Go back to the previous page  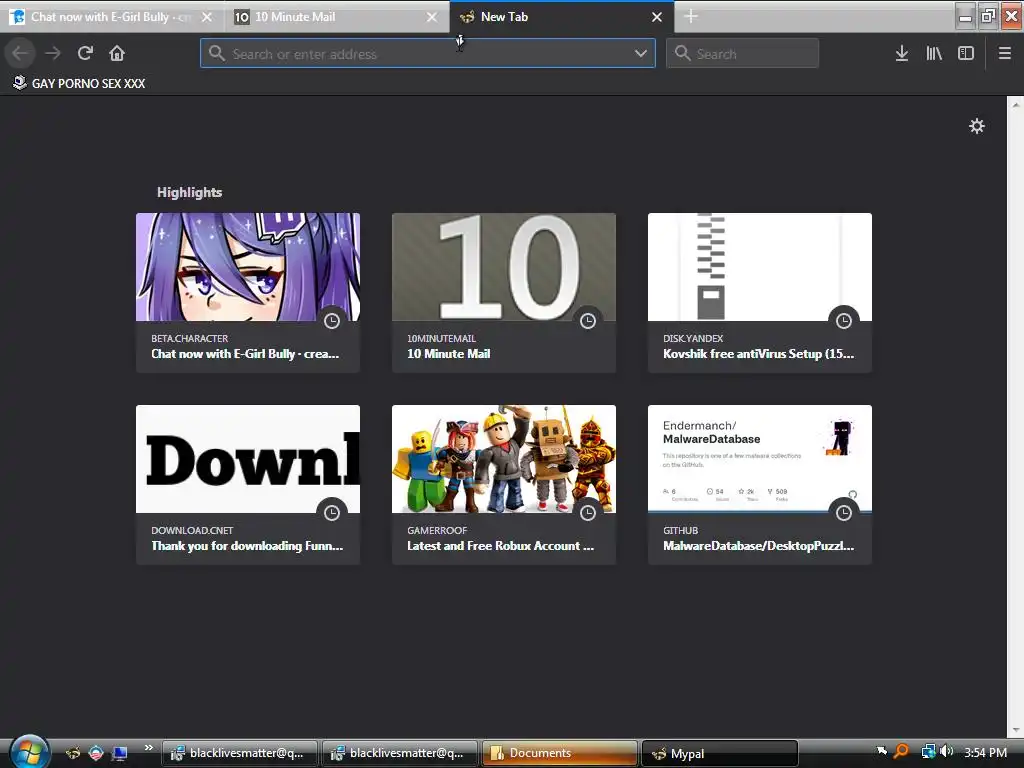(x=20, y=53)
